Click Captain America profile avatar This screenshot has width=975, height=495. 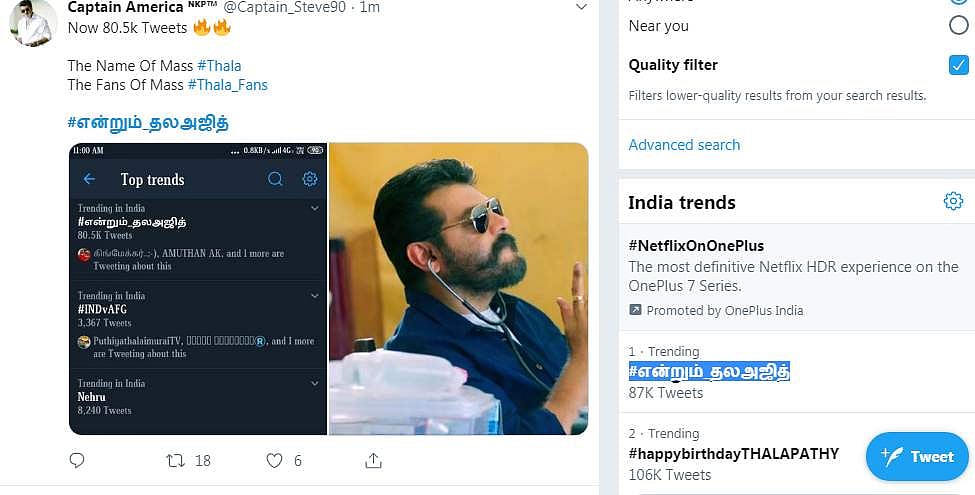click(33, 22)
